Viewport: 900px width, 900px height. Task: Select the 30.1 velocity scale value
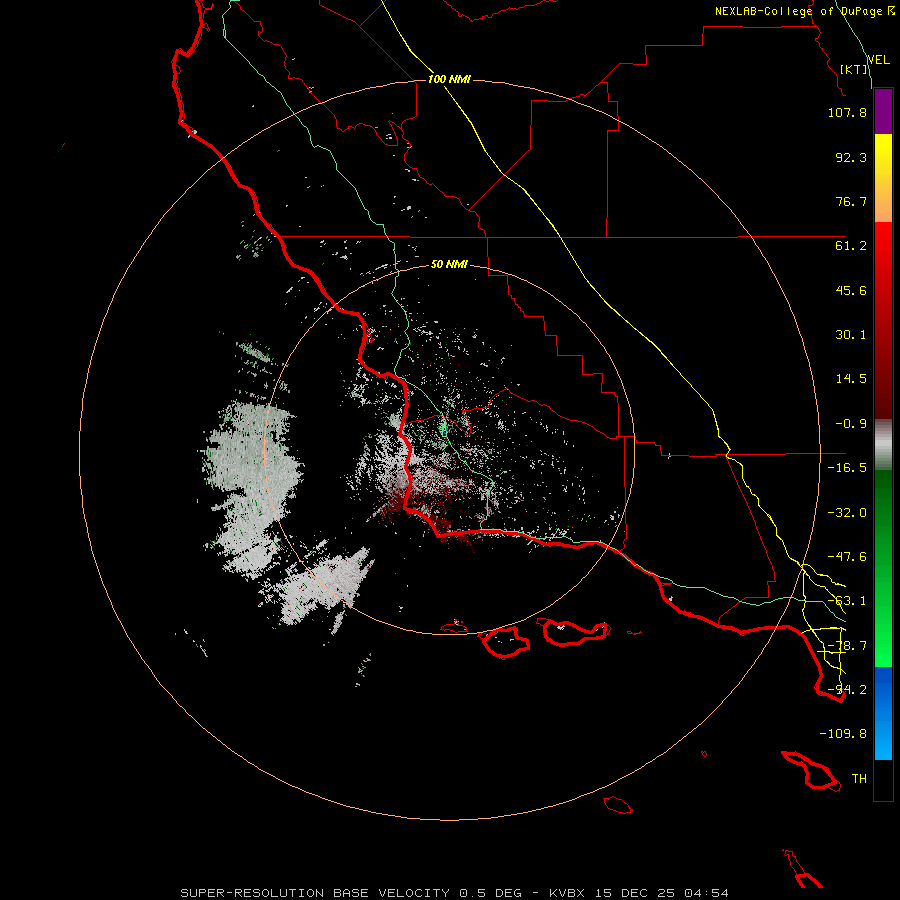[851, 335]
